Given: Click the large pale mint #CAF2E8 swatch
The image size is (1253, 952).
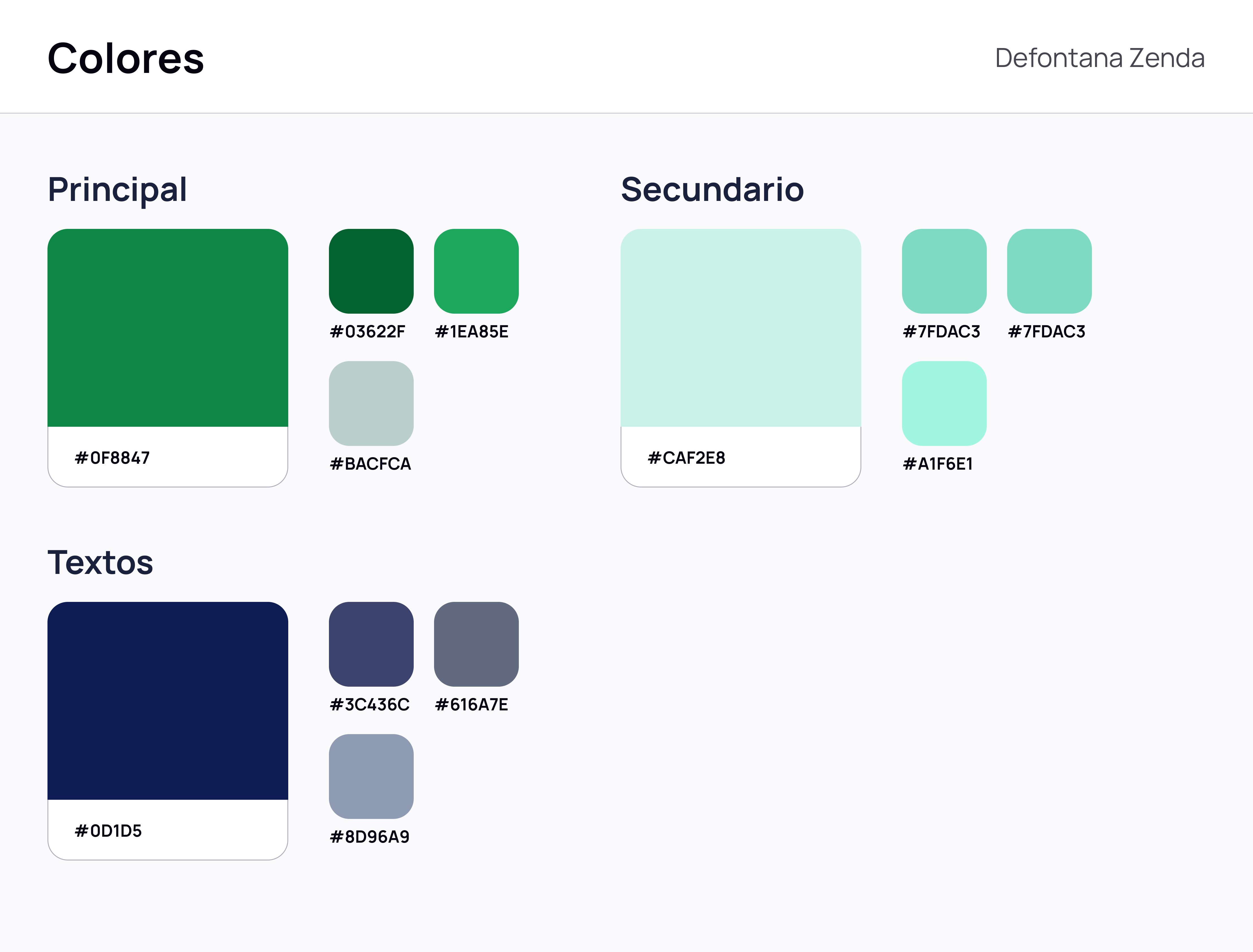Looking at the screenshot, I should 741,328.
